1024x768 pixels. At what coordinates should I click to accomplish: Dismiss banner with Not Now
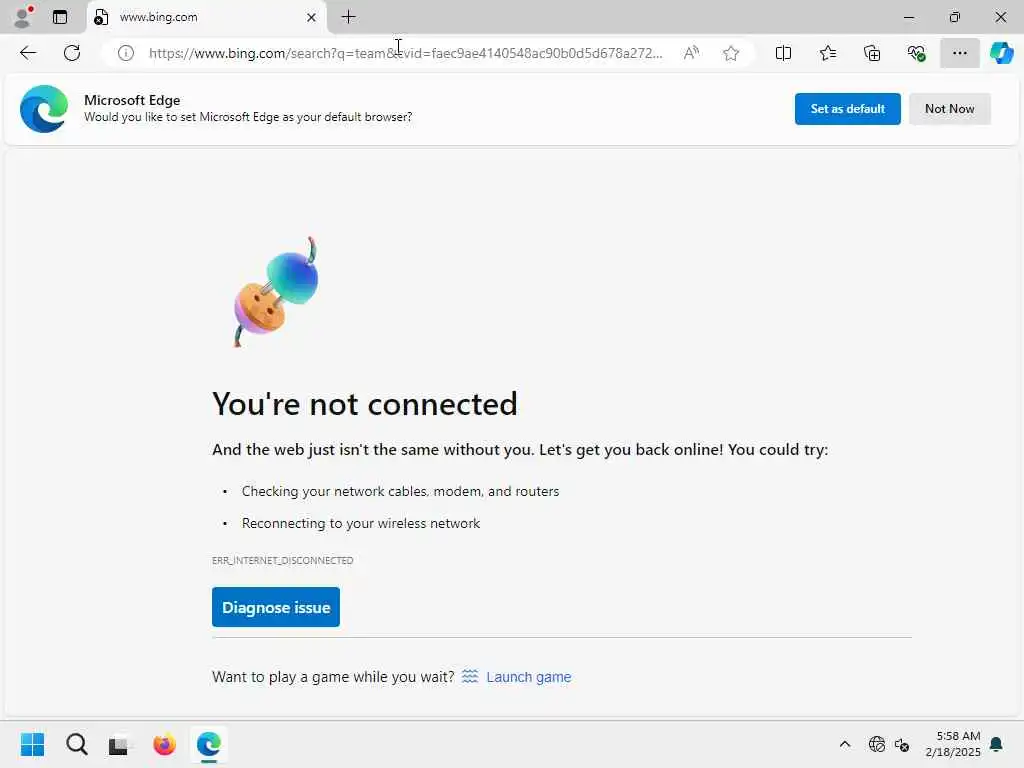point(949,109)
